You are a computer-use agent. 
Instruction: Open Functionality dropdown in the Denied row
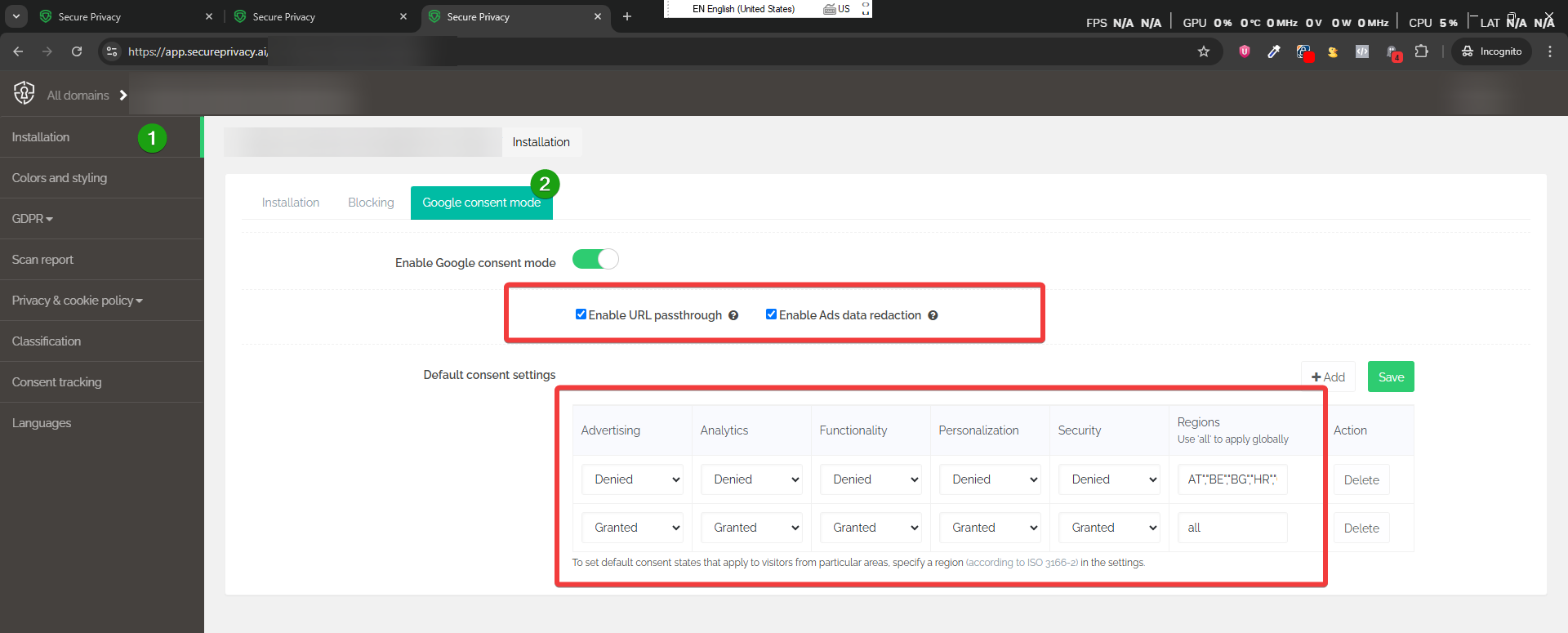871,479
